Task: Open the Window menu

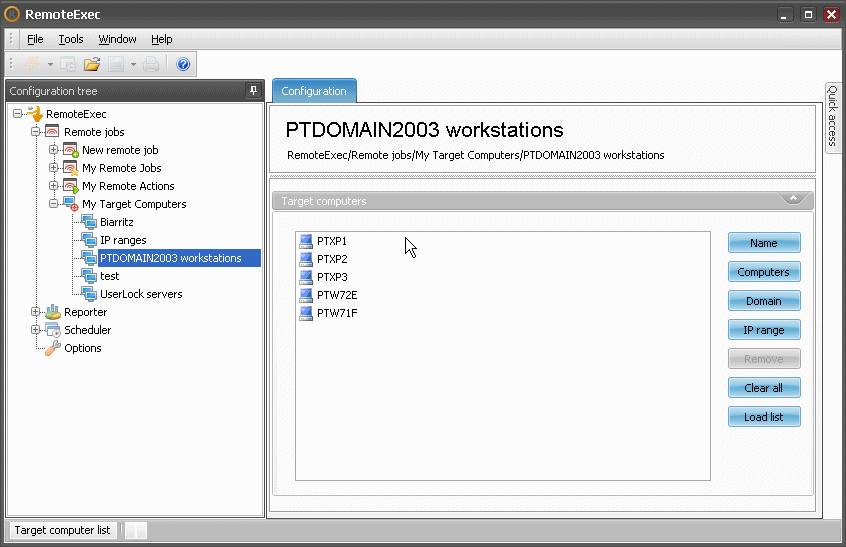Action: pyautogui.click(x=117, y=39)
